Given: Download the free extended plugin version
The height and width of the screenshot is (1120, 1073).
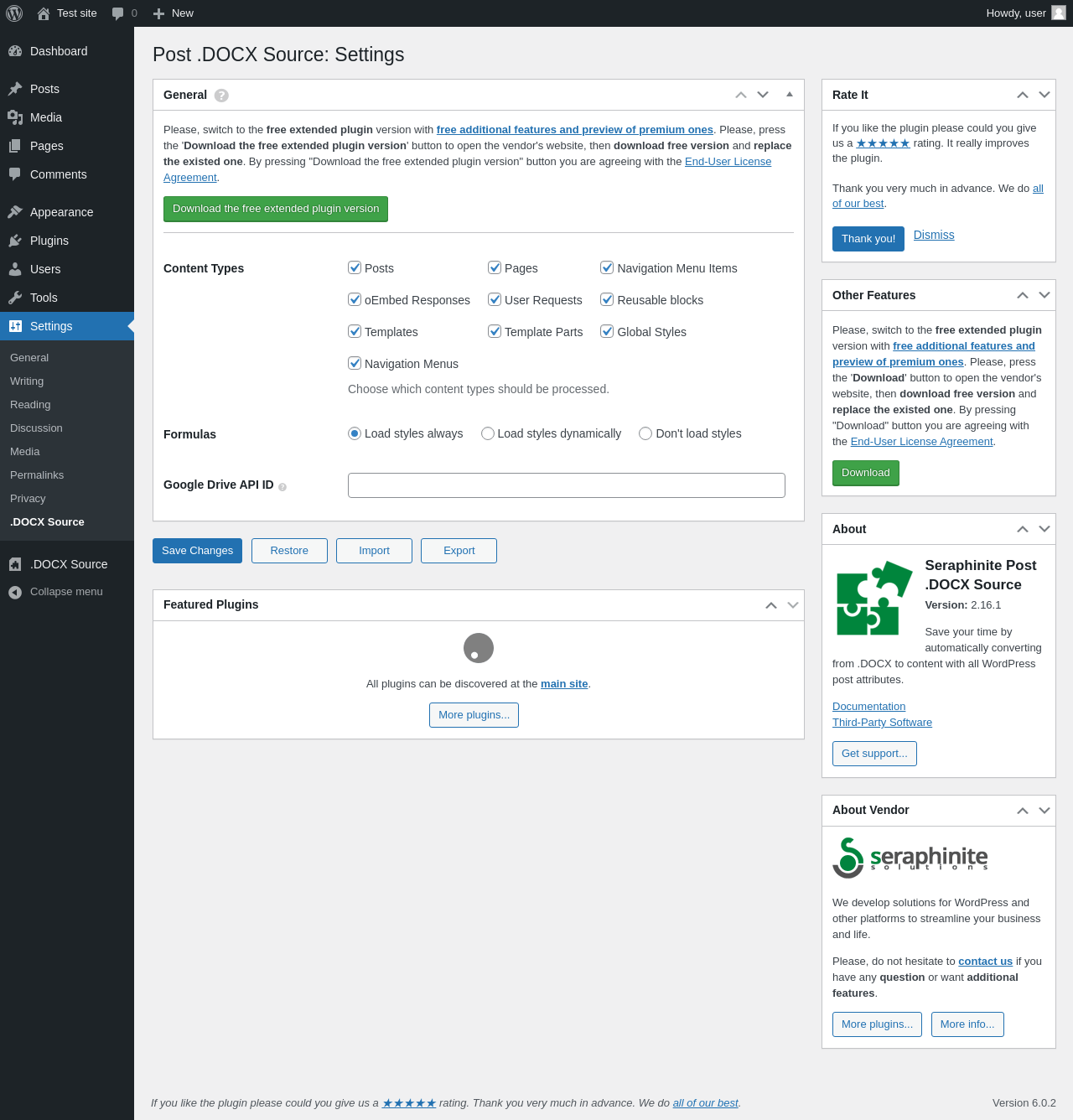Looking at the screenshot, I should 276,209.
